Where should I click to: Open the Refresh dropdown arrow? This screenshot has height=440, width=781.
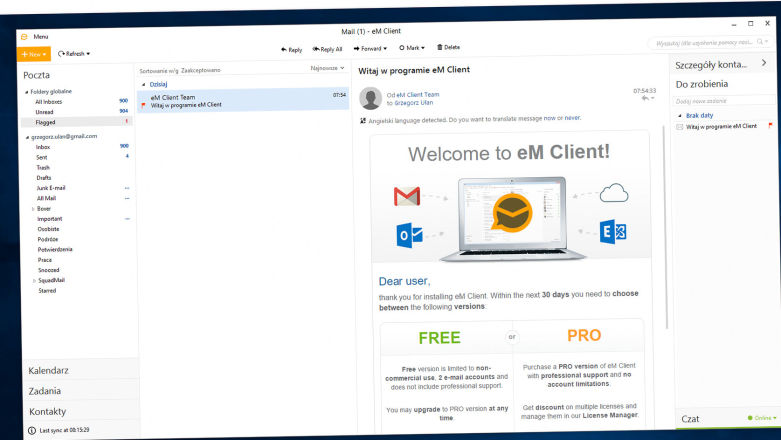tap(89, 53)
